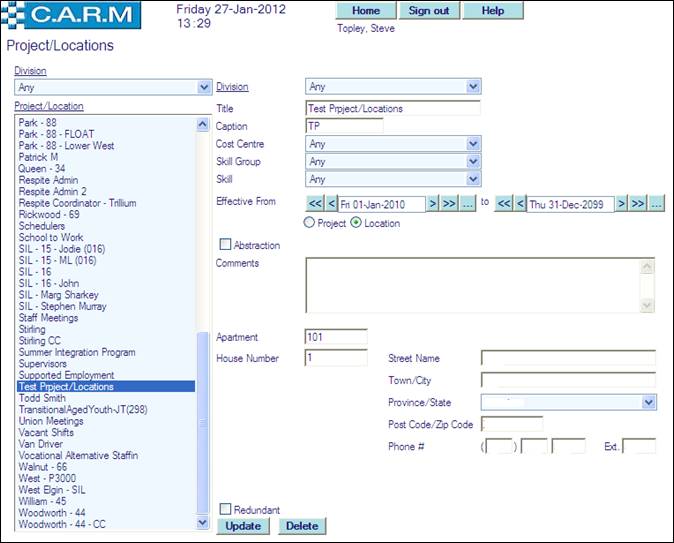Select the Project radio button
The image size is (674, 543).
[x=308, y=223]
